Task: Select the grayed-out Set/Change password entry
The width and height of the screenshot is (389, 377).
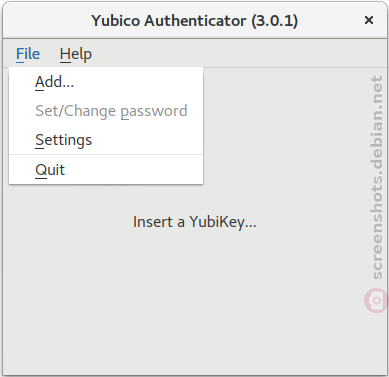Action: click(x=106, y=111)
